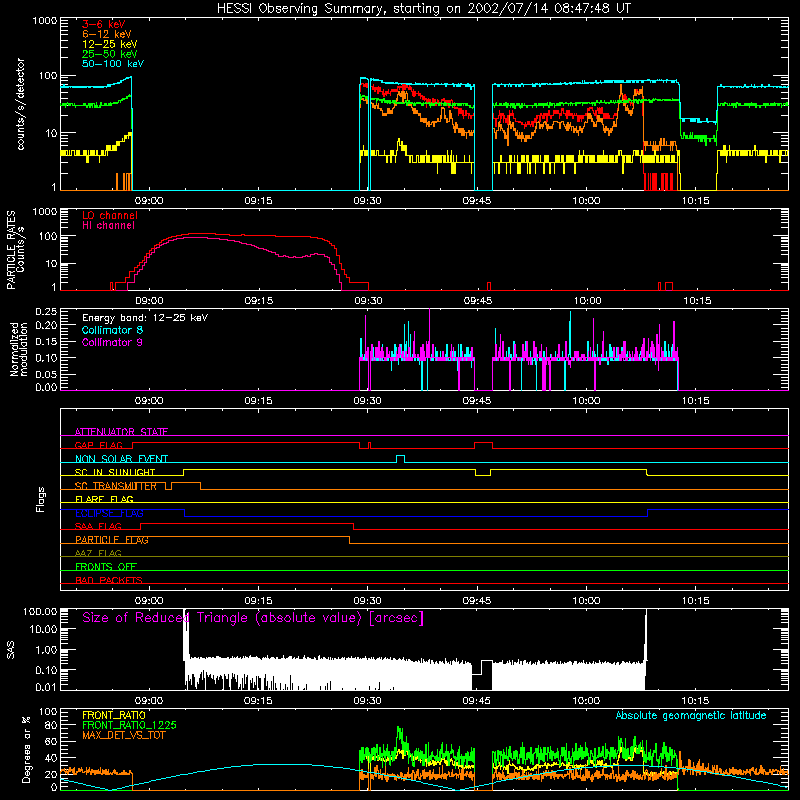Click the 'Absolute geomagnetic latitude' label

[691, 715]
